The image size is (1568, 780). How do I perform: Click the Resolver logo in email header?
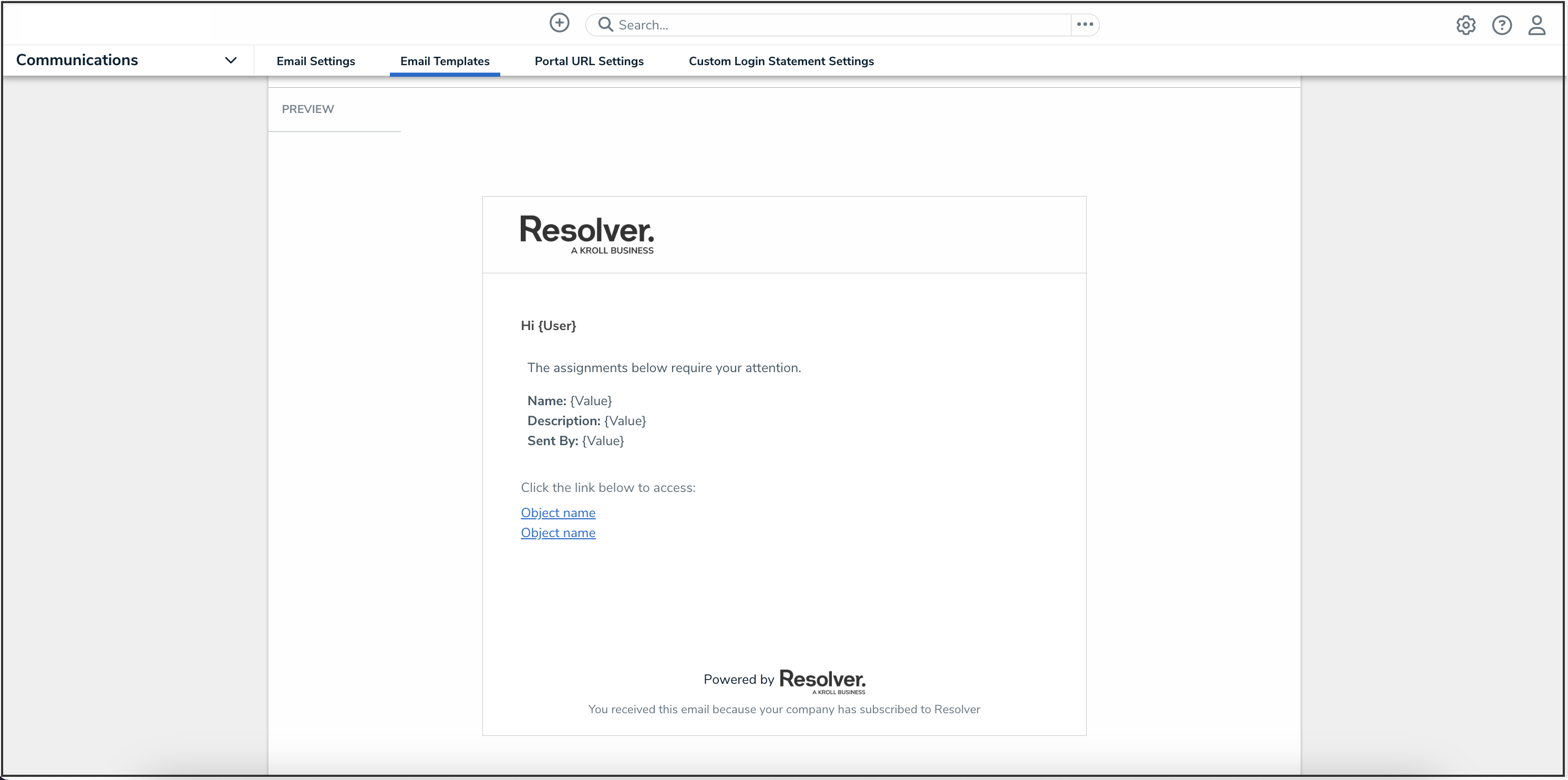587,234
